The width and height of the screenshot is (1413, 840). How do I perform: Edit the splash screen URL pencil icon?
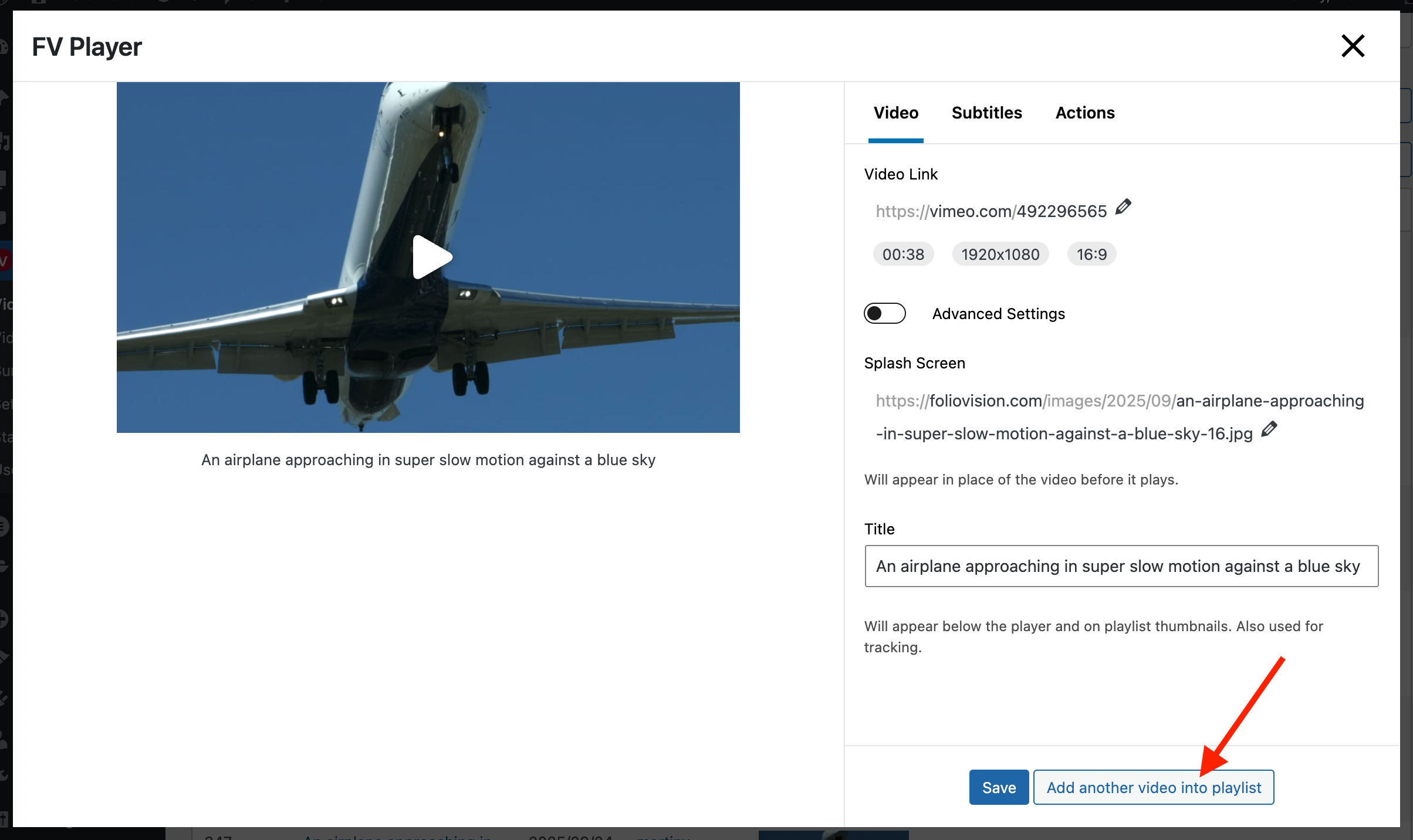(1269, 429)
